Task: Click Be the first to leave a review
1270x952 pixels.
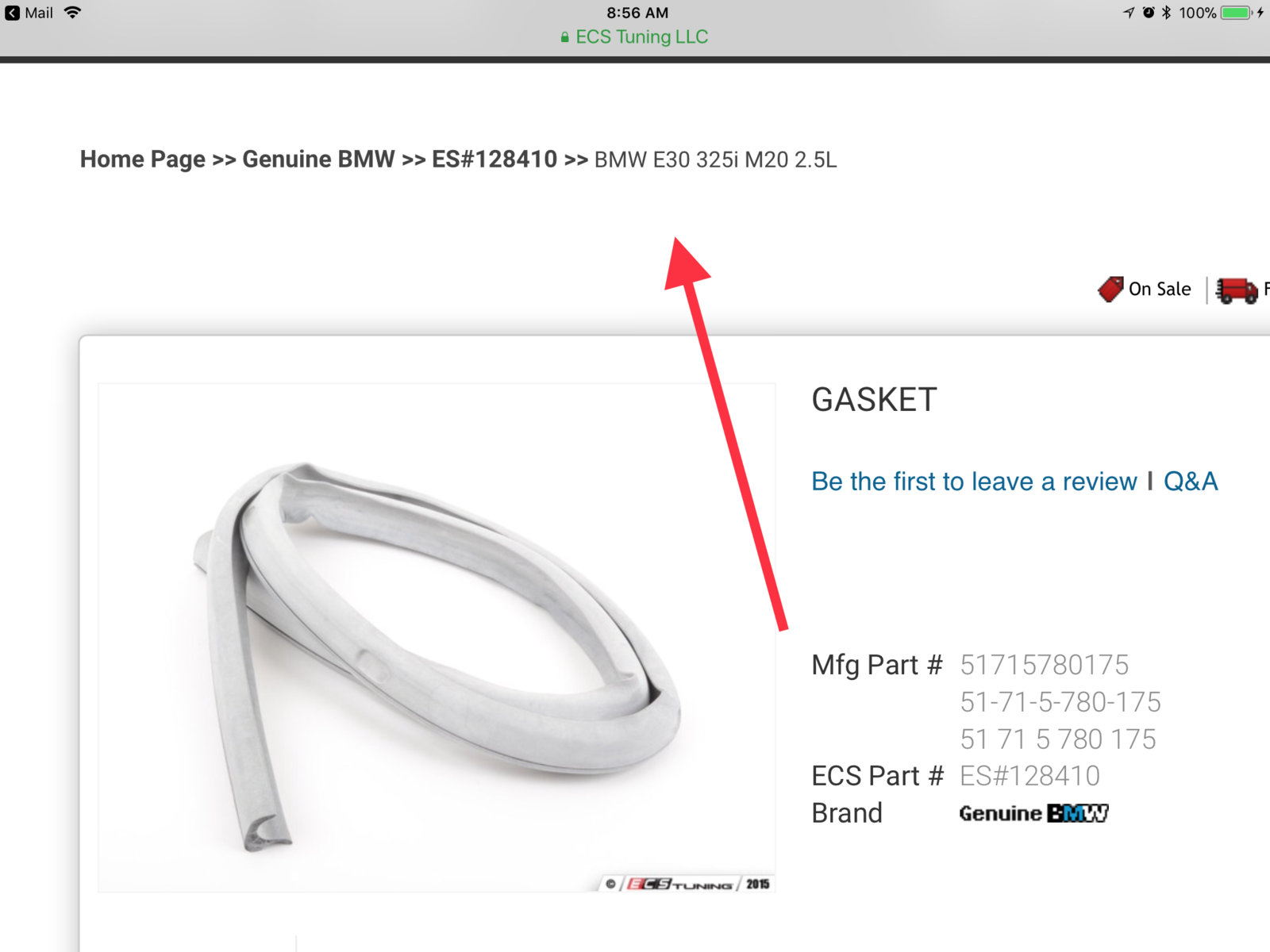Action: point(974,482)
